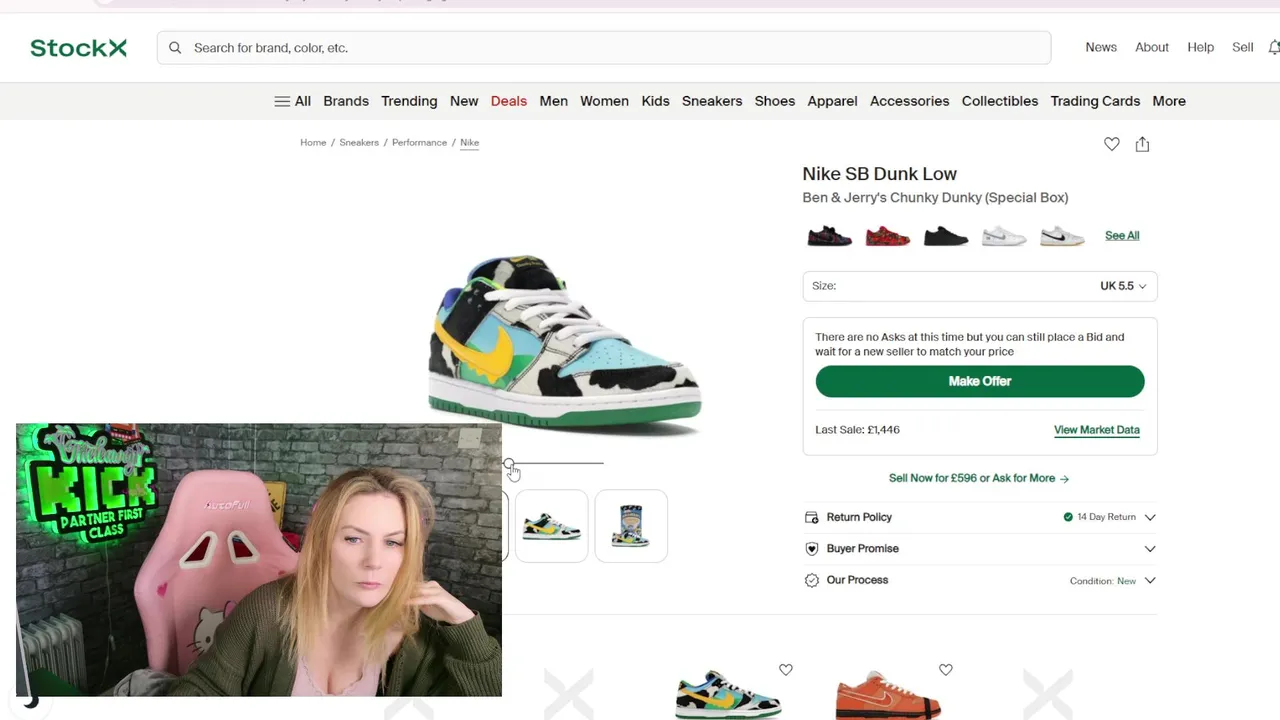Select Apparel in navigation bar

[x=832, y=101]
